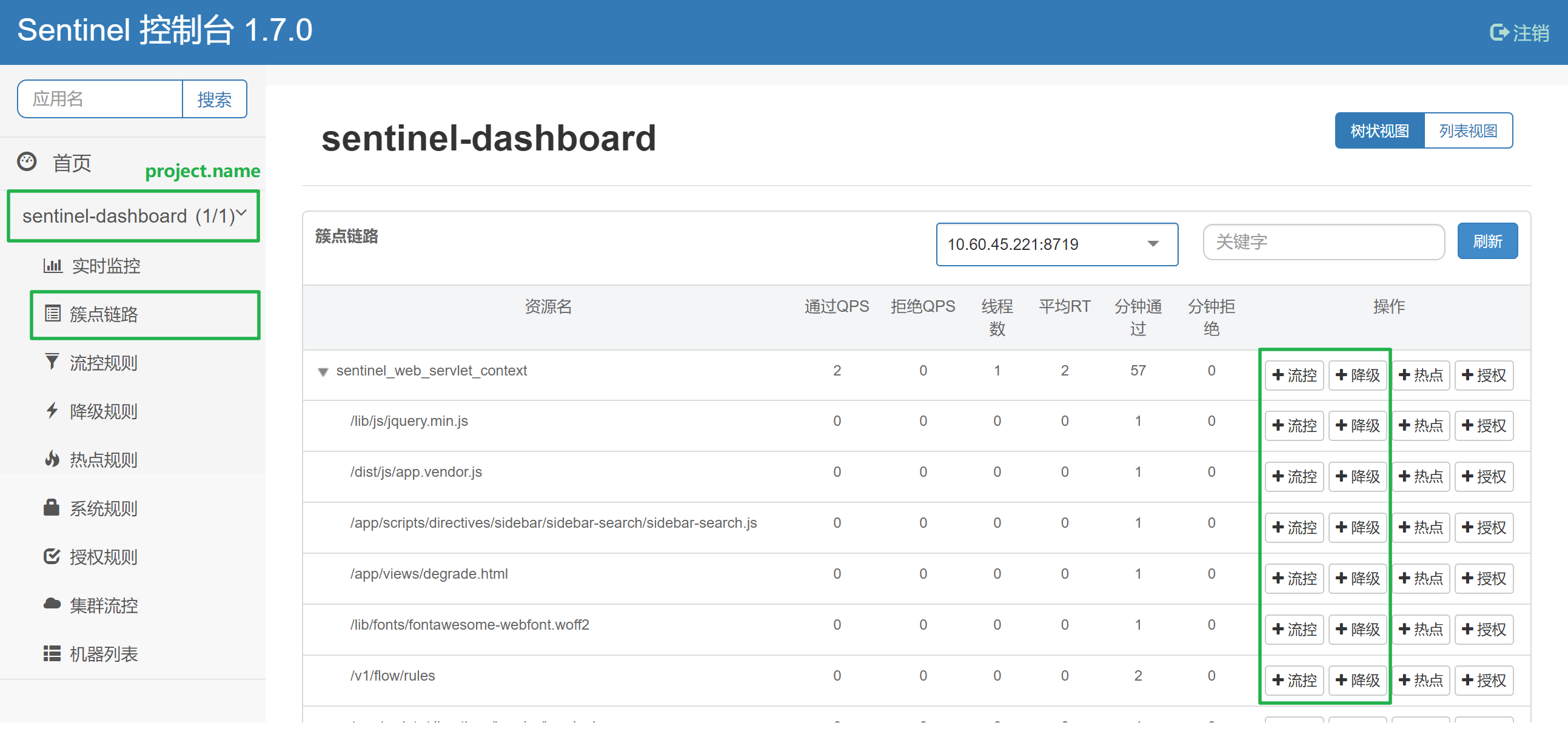Image resolution: width=1568 pixels, height=734 pixels.
Task: Open 授权规则 in the sidebar
Action: pyautogui.click(x=104, y=557)
